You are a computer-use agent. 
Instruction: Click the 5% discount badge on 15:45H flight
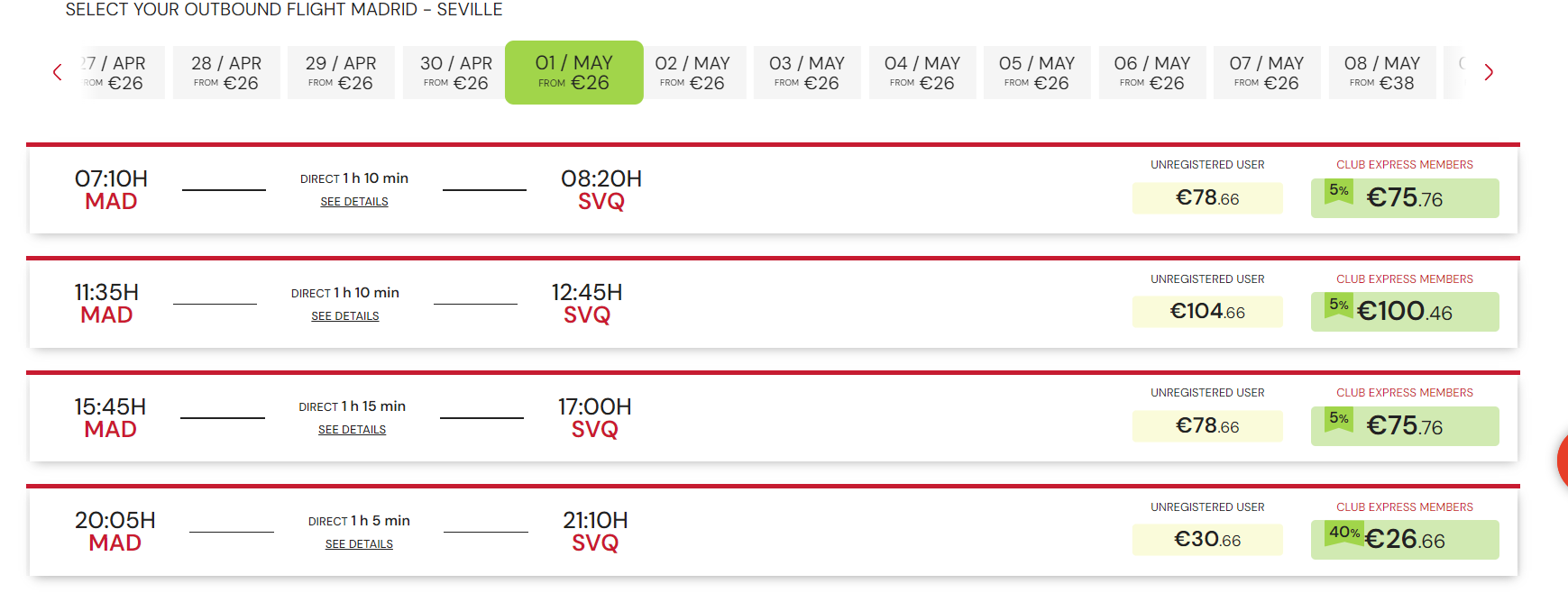[1339, 419]
